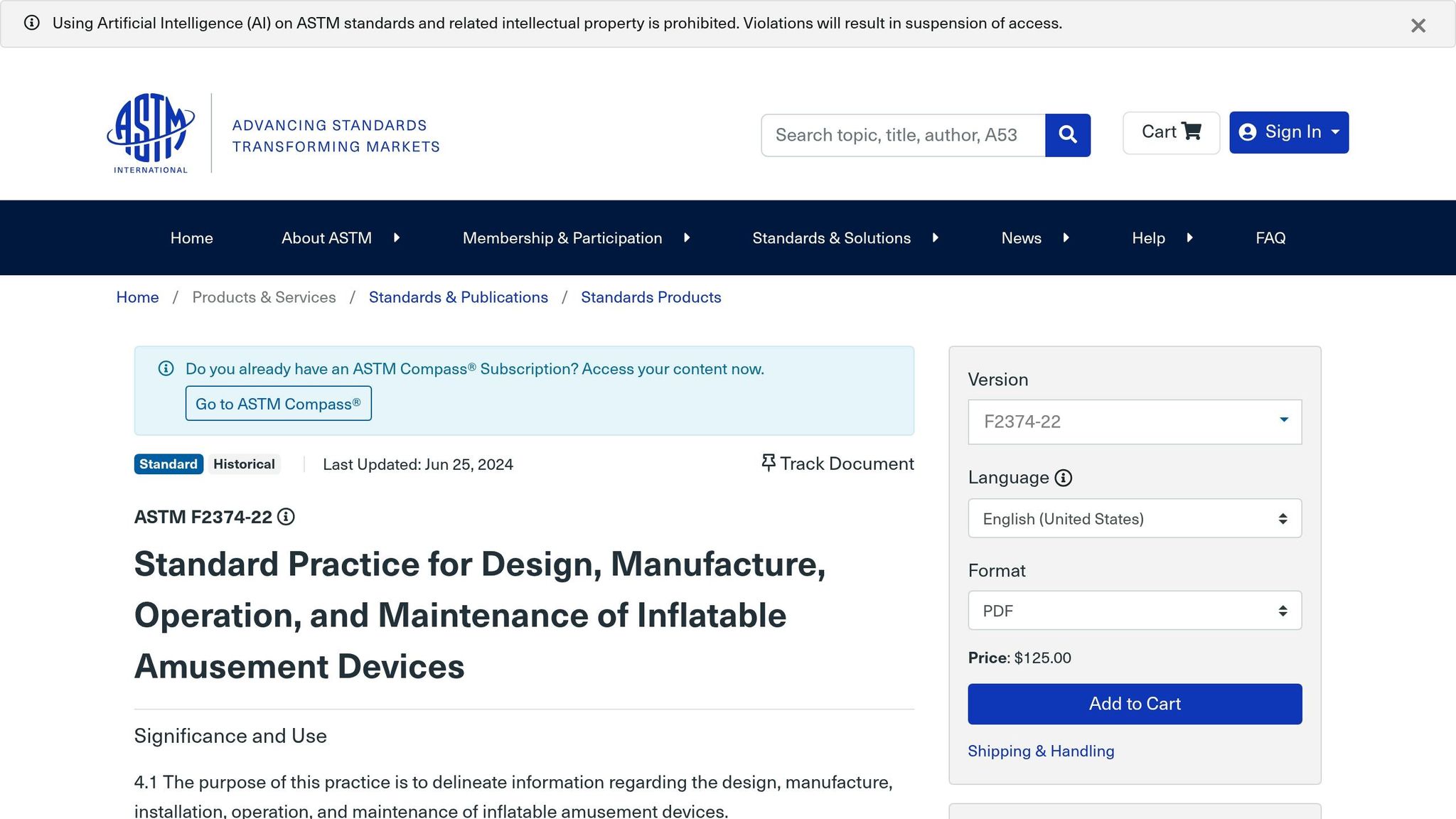
Task: Click the search magnifier icon
Action: click(x=1068, y=134)
